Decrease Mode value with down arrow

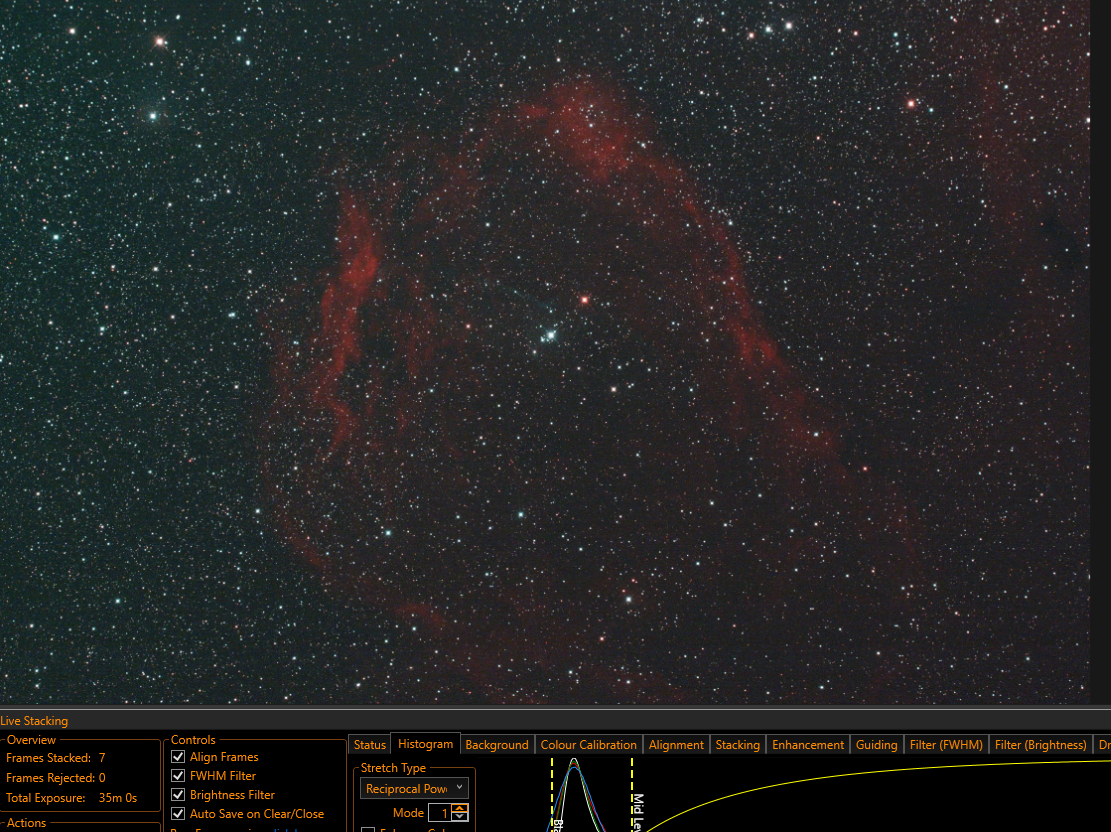click(460, 817)
